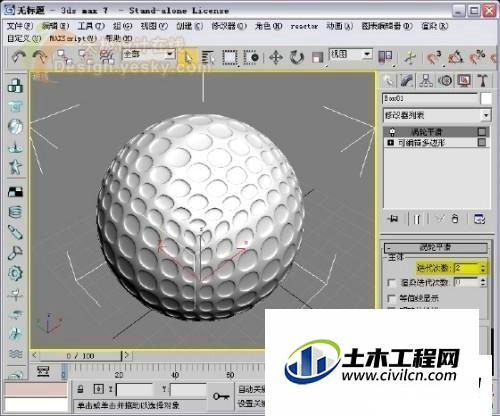The height and width of the screenshot is (416, 500).
Task: Activate the Select and Scale tool
Action: (x=318, y=58)
